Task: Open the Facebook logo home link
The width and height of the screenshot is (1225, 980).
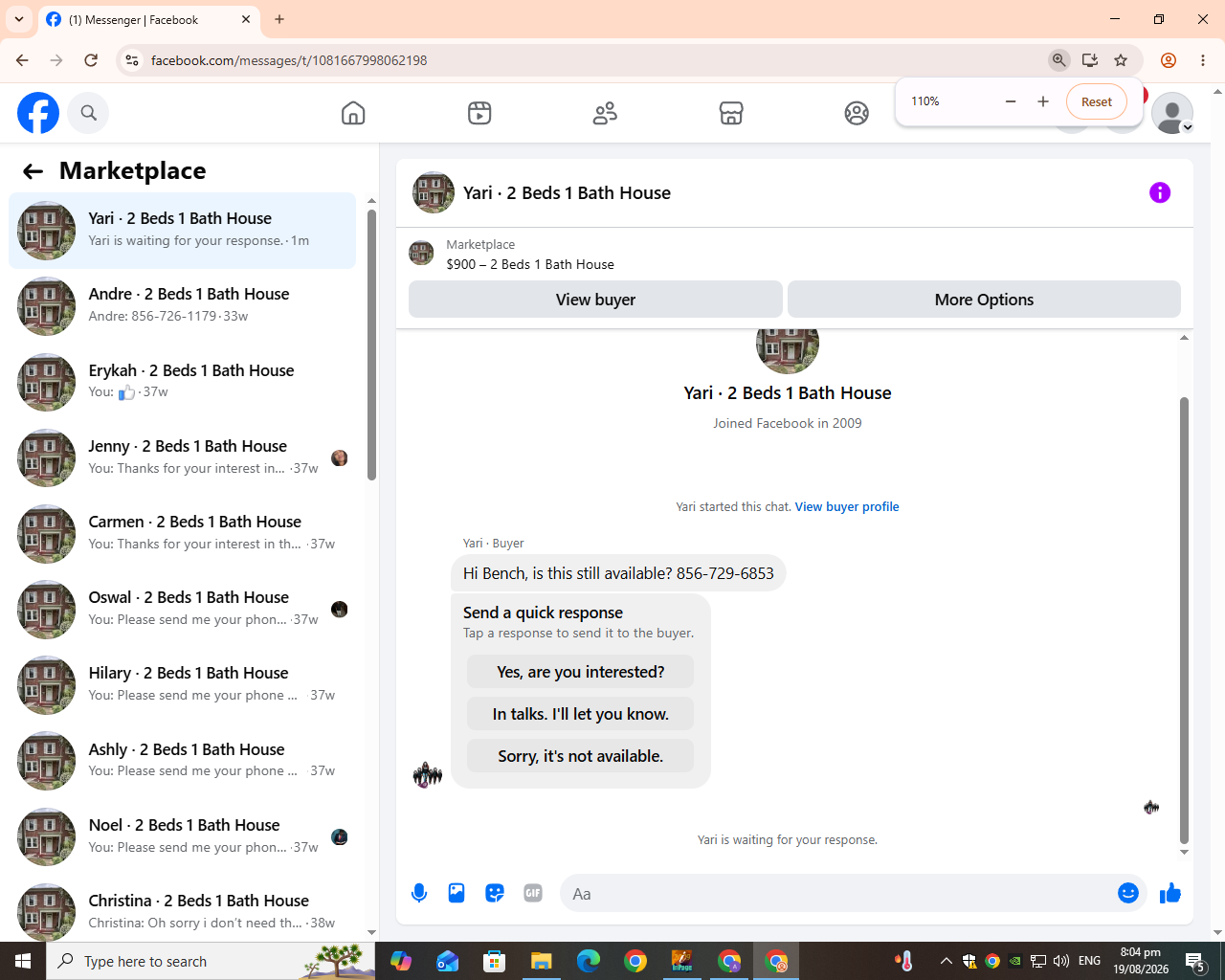Action: pyautogui.click(x=38, y=113)
